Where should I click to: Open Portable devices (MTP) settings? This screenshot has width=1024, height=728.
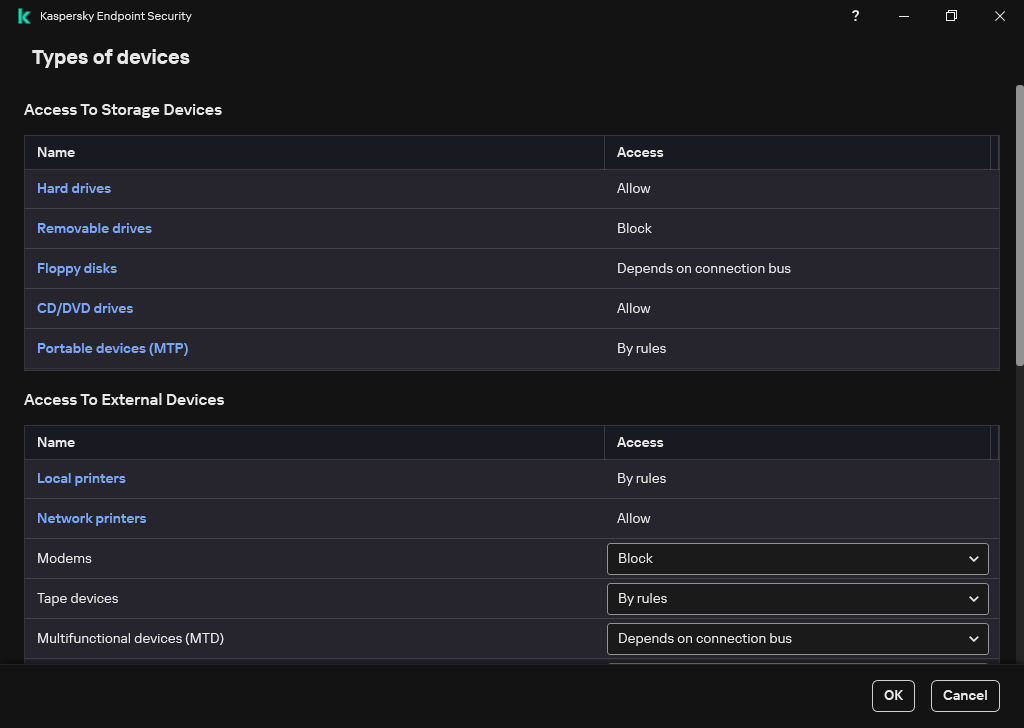coord(112,348)
